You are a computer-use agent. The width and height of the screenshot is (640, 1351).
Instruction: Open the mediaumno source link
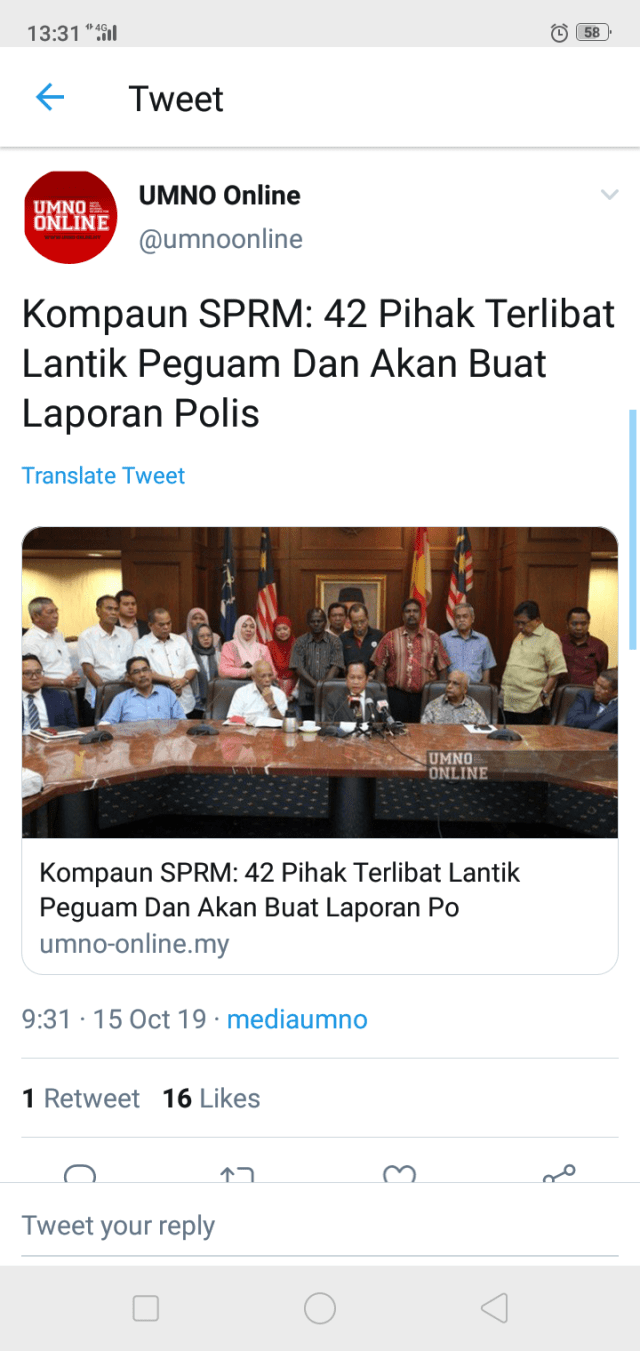point(297,1019)
